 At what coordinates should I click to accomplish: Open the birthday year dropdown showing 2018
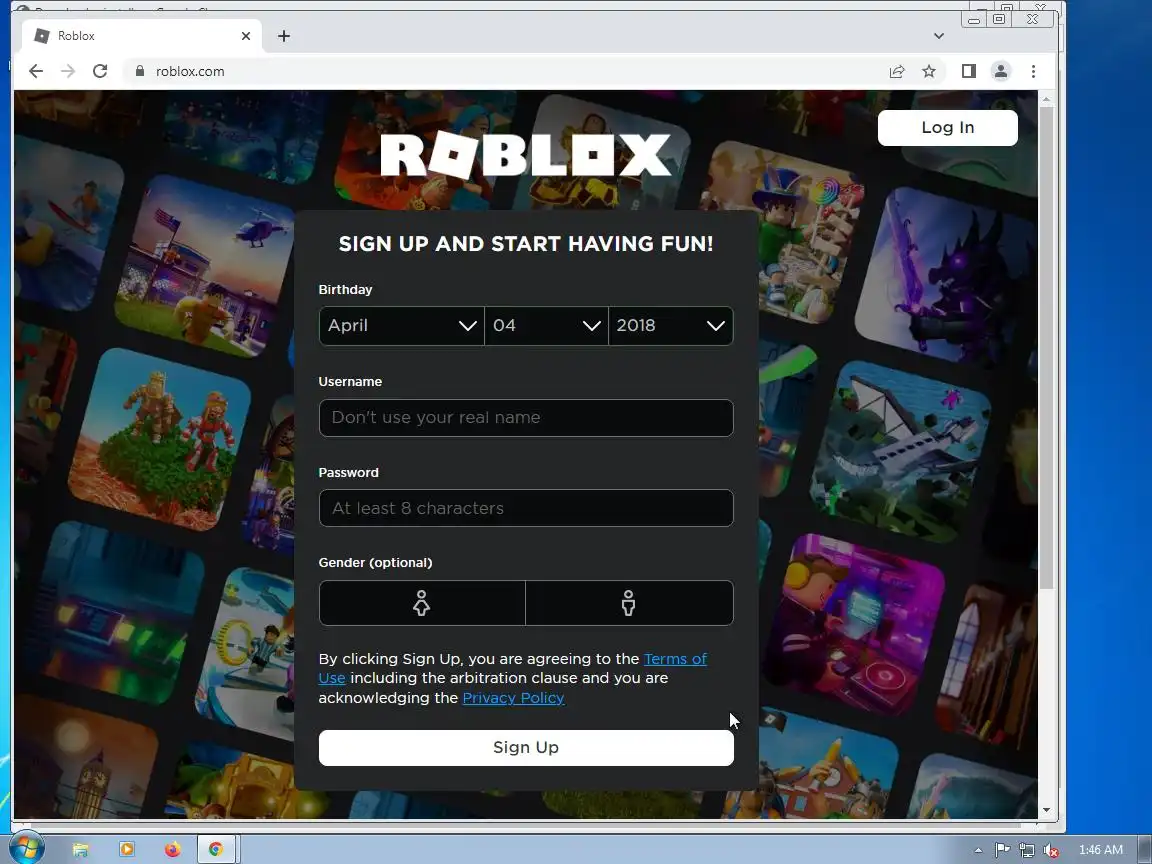click(671, 325)
